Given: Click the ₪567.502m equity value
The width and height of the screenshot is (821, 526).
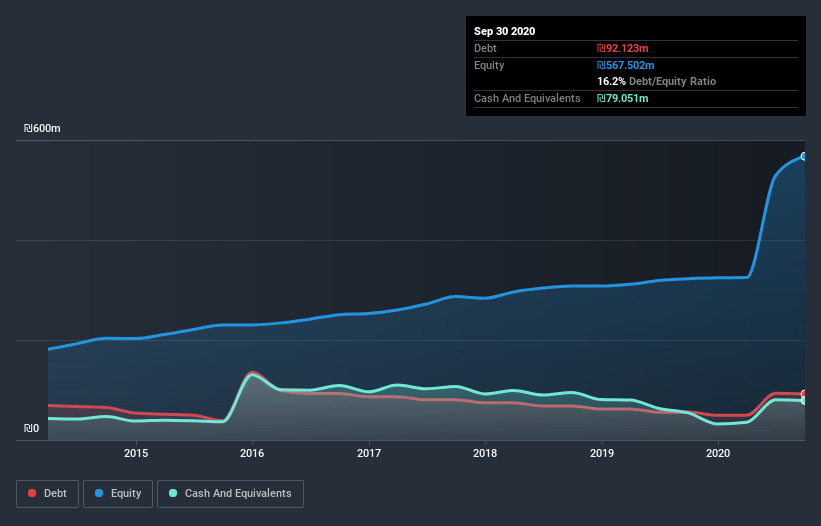Looking at the screenshot, I should [626, 65].
